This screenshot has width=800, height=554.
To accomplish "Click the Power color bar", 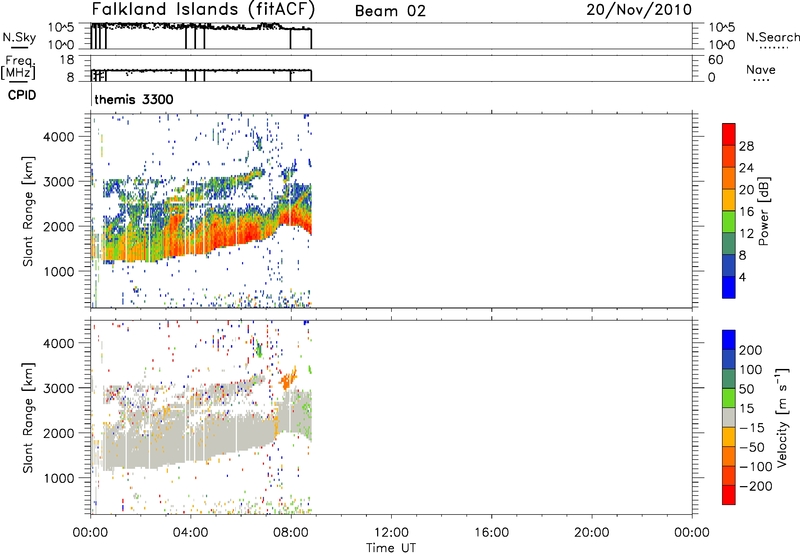I will [729, 211].
